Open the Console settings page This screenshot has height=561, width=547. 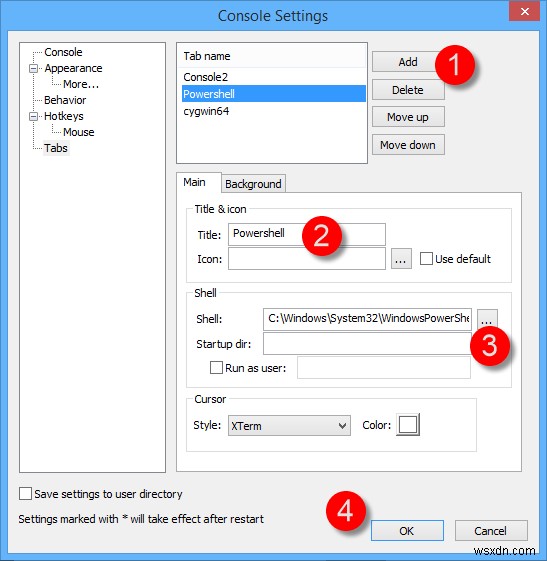(63, 52)
